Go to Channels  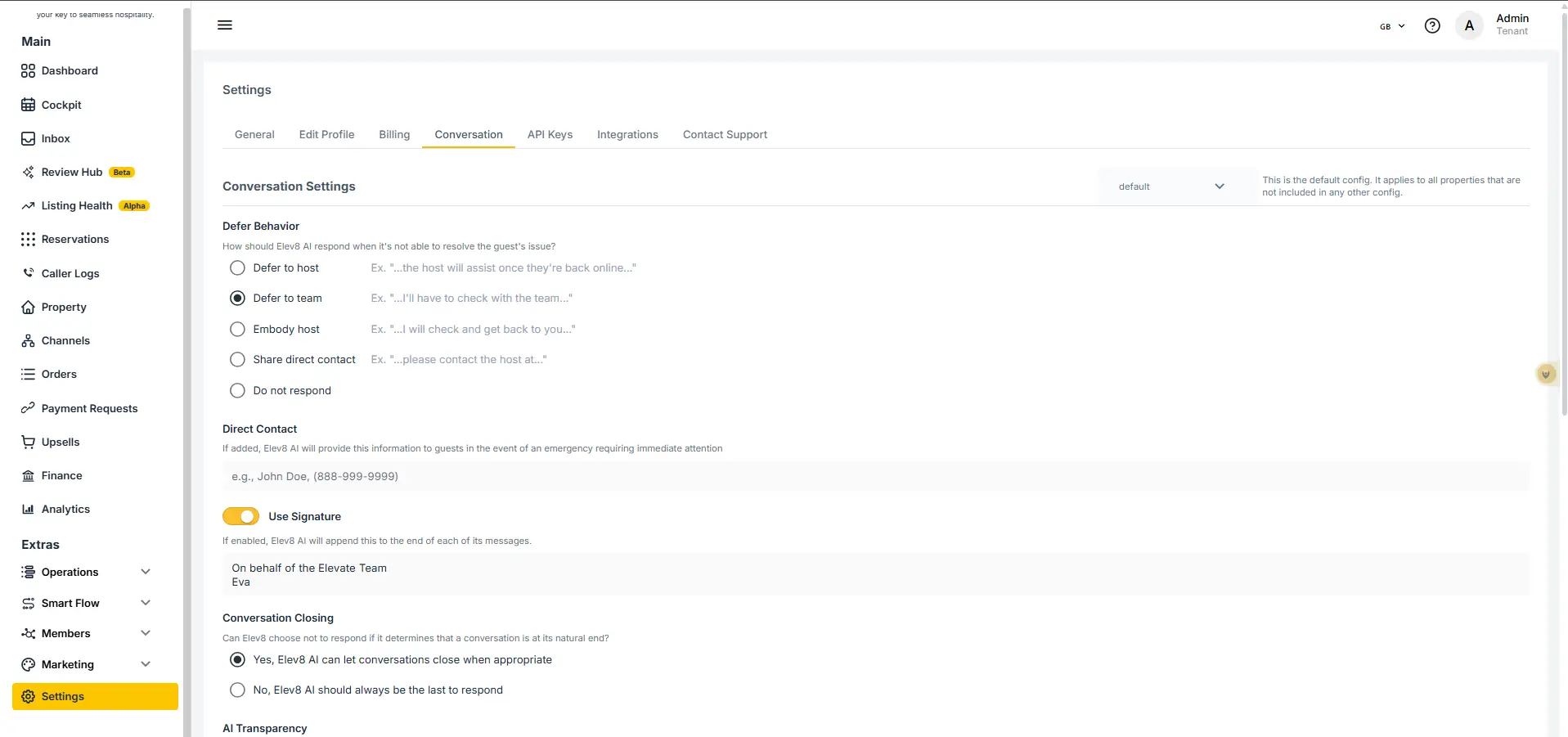55,340
